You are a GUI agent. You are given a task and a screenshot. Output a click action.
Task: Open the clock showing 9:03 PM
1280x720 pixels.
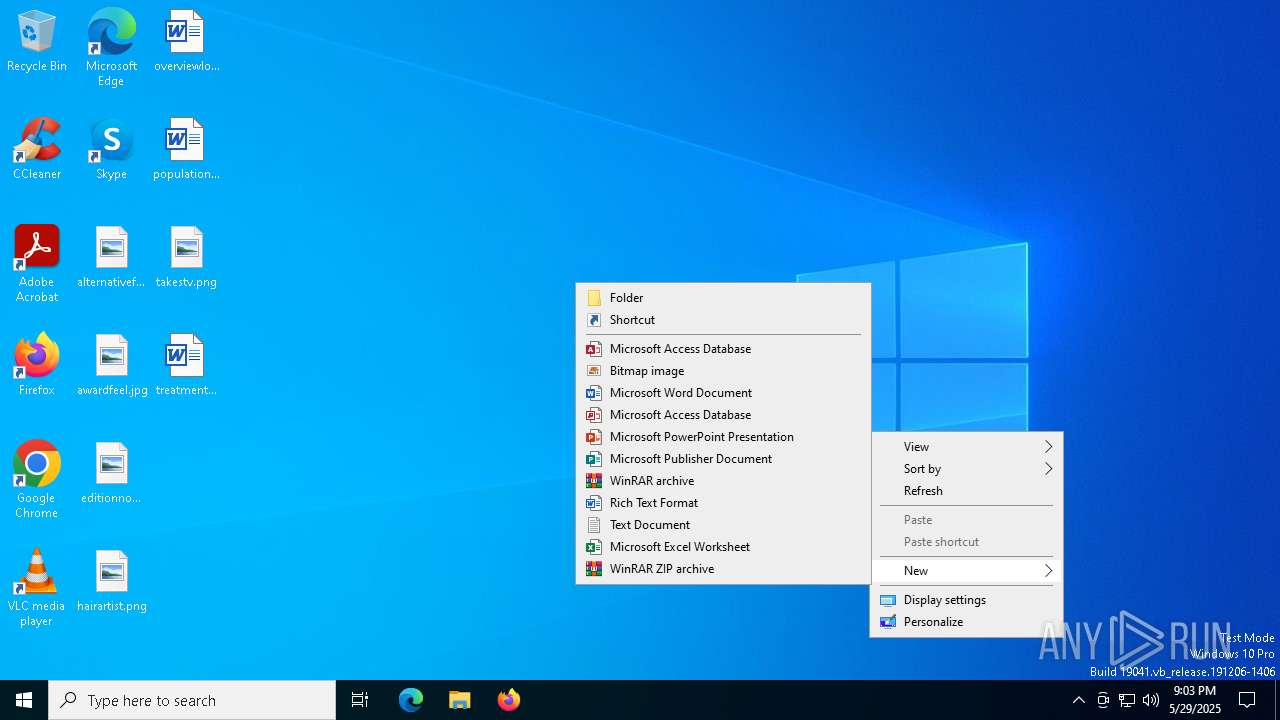tap(1194, 700)
